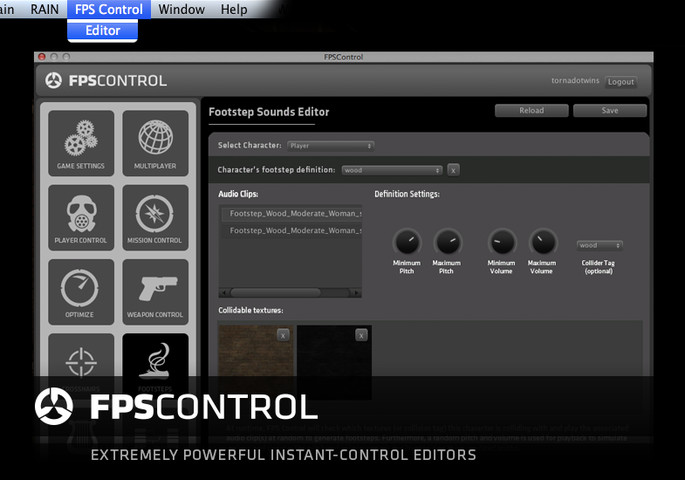Click the audio clips horizontal scrollbar thumb

click(276, 292)
